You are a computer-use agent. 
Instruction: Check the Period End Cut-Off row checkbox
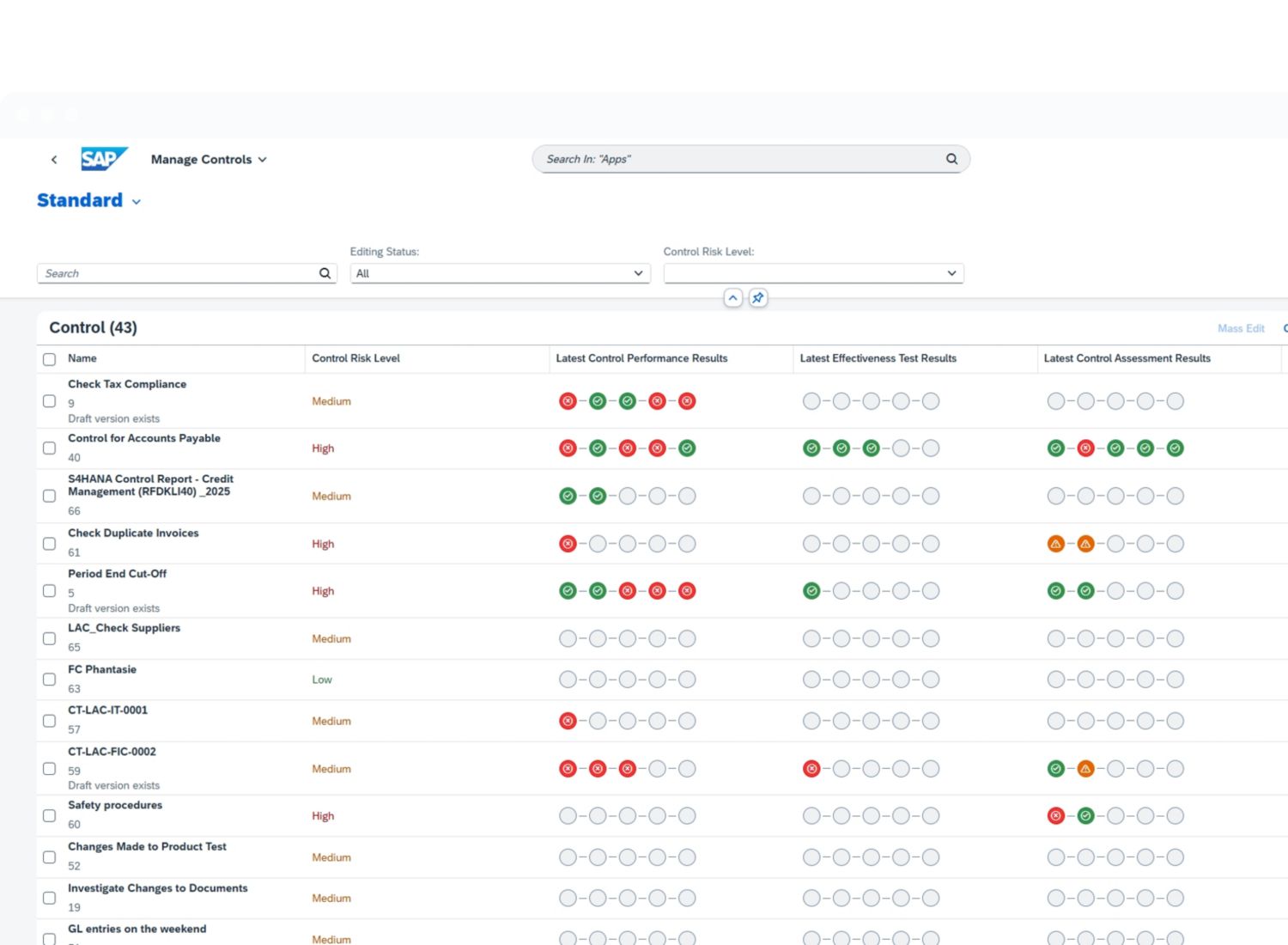click(50, 591)
